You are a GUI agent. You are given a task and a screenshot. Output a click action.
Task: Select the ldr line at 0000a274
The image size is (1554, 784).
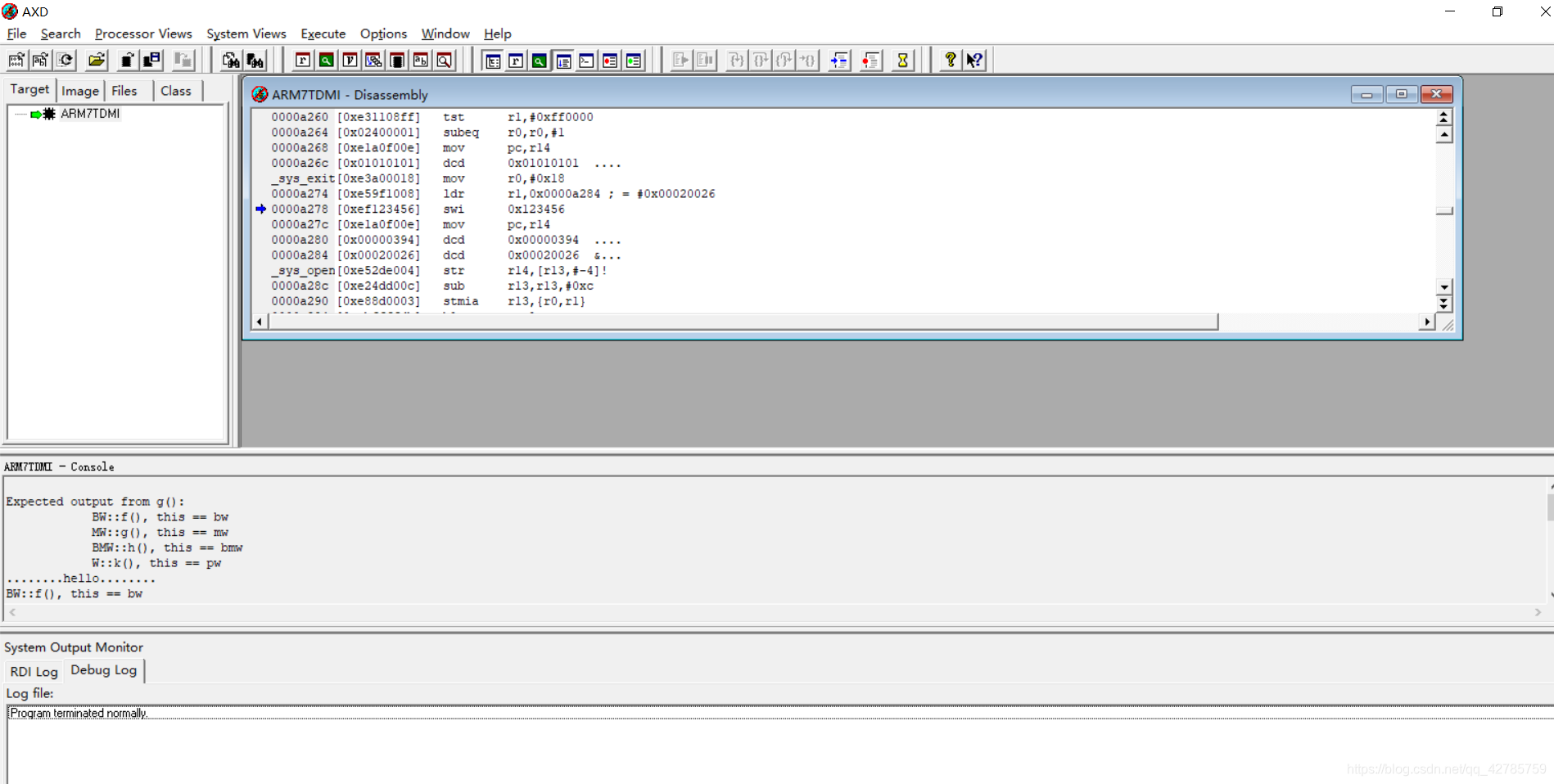pos(843,194)
